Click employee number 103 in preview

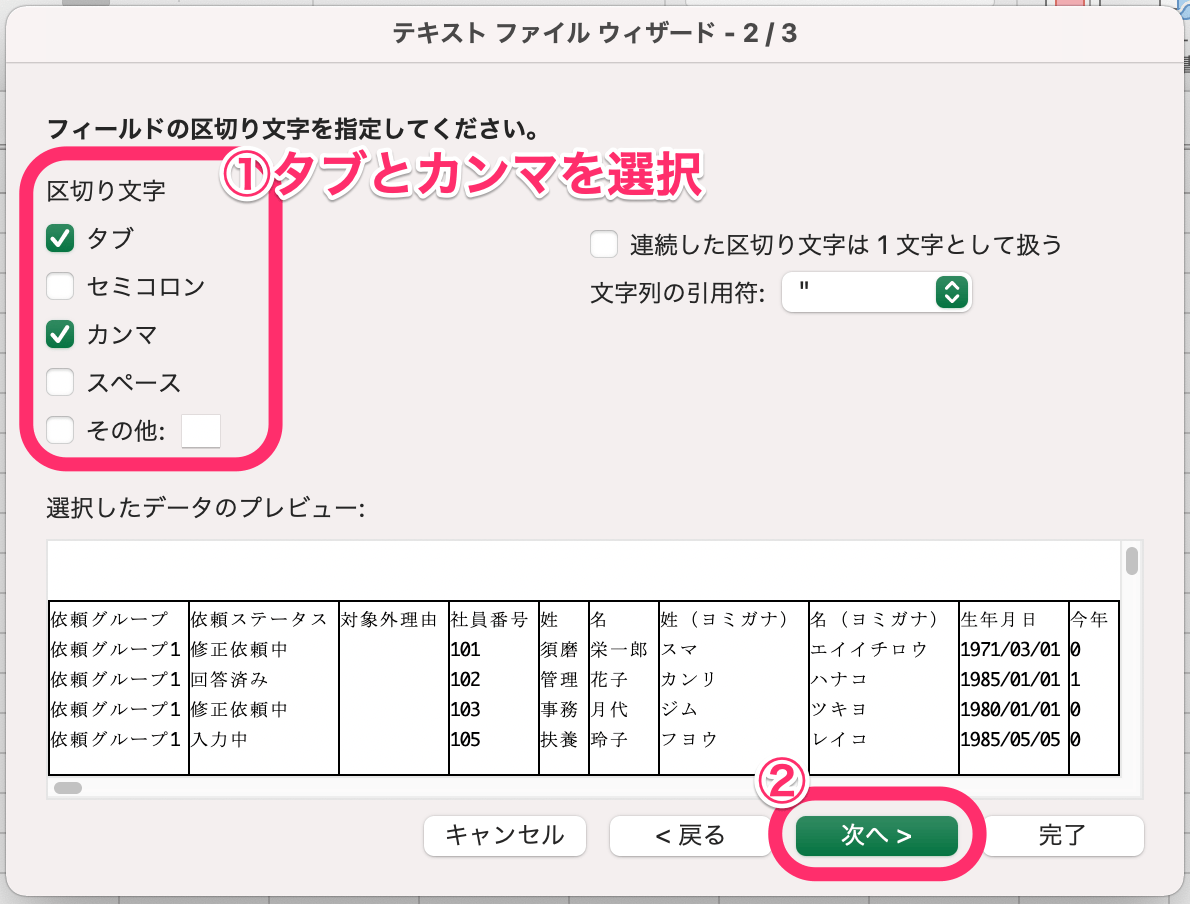pyautogui.click(x=465, y=710)
